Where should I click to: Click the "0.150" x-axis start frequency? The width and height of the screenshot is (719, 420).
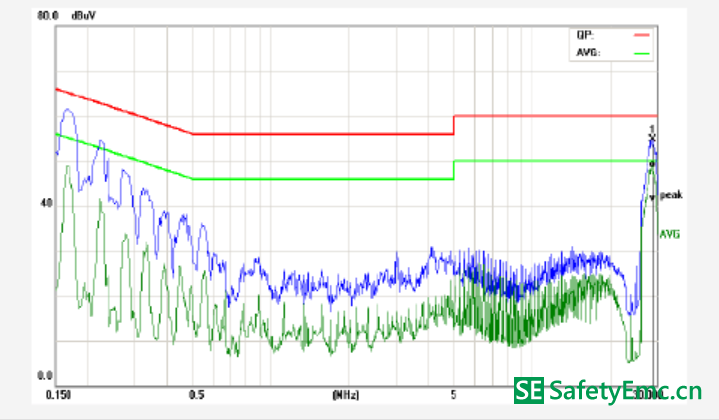(x=59, y=395)
